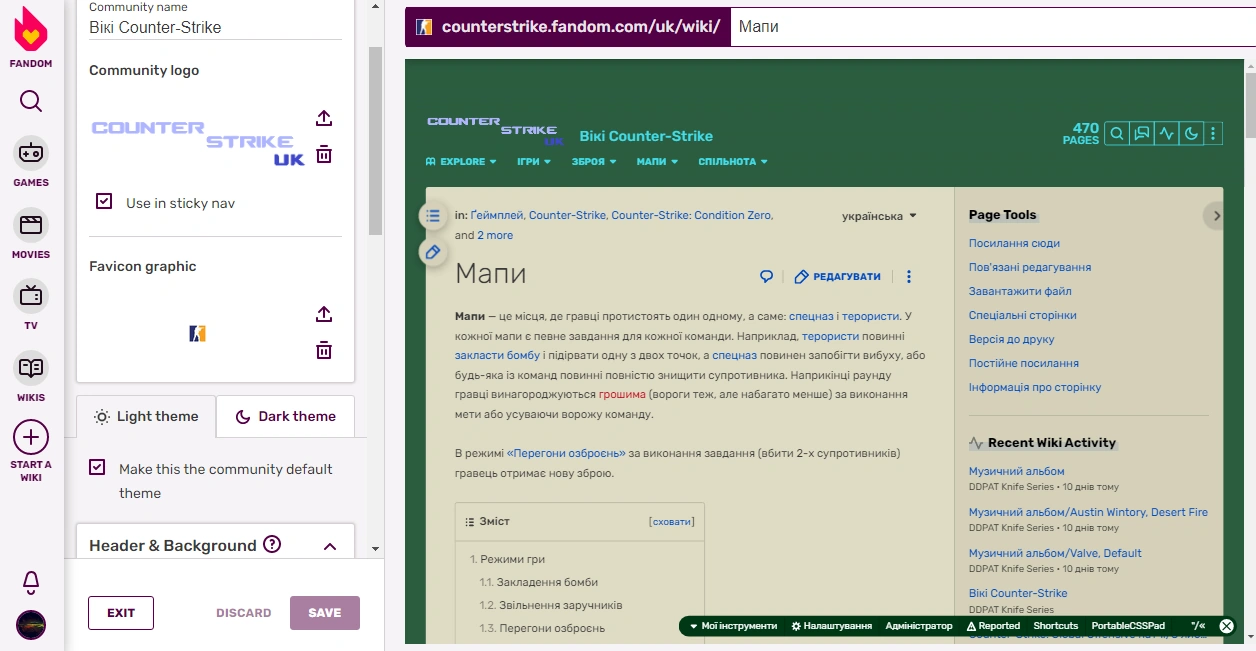Expand the СПІЛЬНОТА navigation dropdown
Screen dimensions: 1256x651
pyautogui.click(x=733, y=162)
